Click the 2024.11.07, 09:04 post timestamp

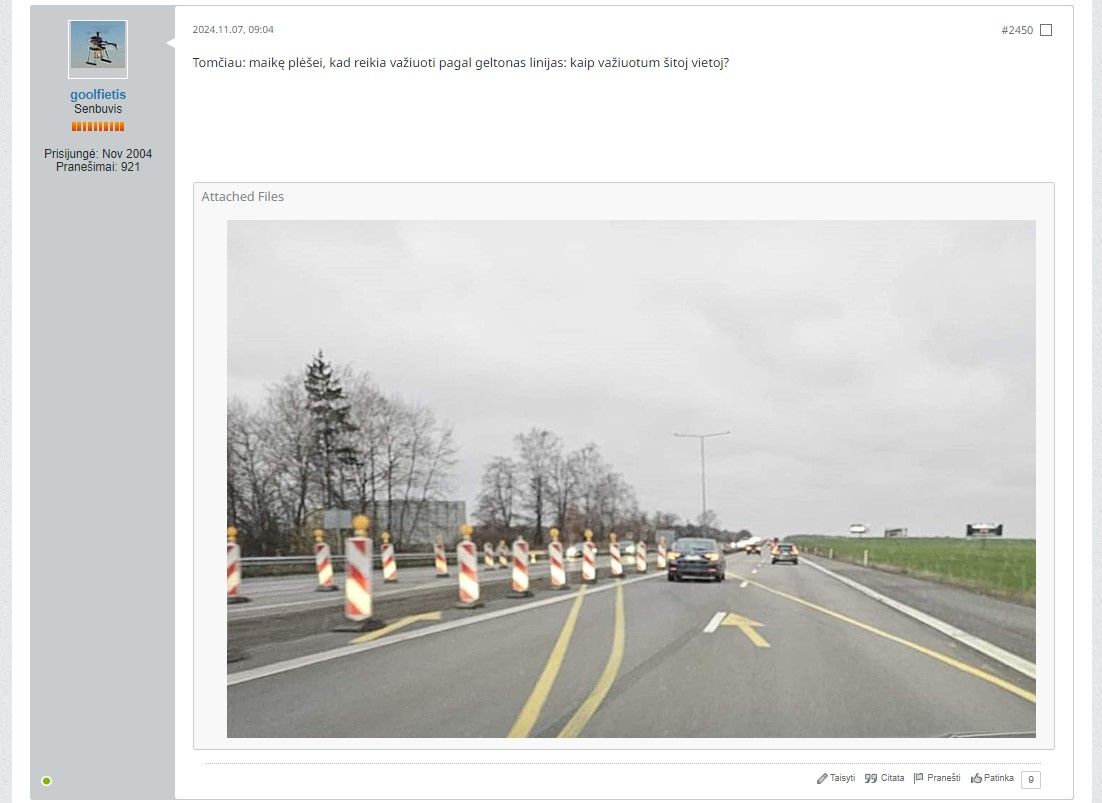pos(233,30)
